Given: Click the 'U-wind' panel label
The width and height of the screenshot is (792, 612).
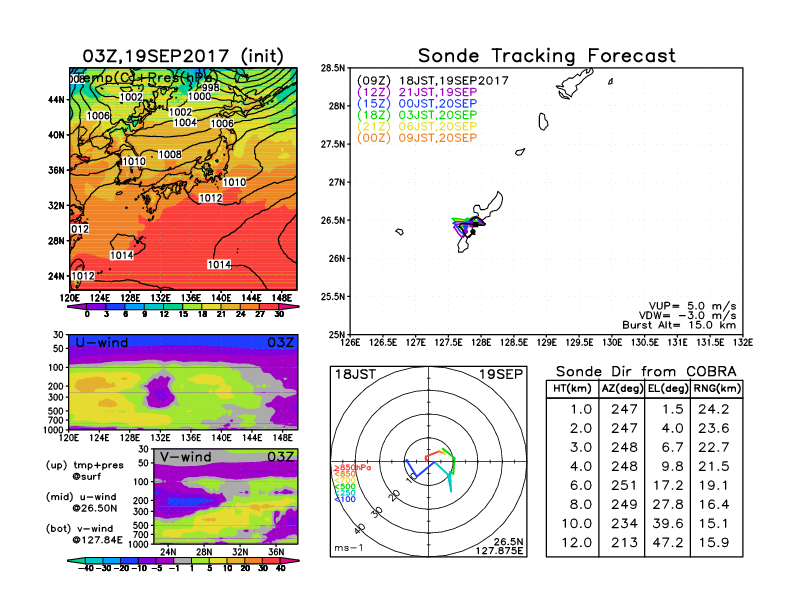Looking at the screenshot, I should coord(102,342).
